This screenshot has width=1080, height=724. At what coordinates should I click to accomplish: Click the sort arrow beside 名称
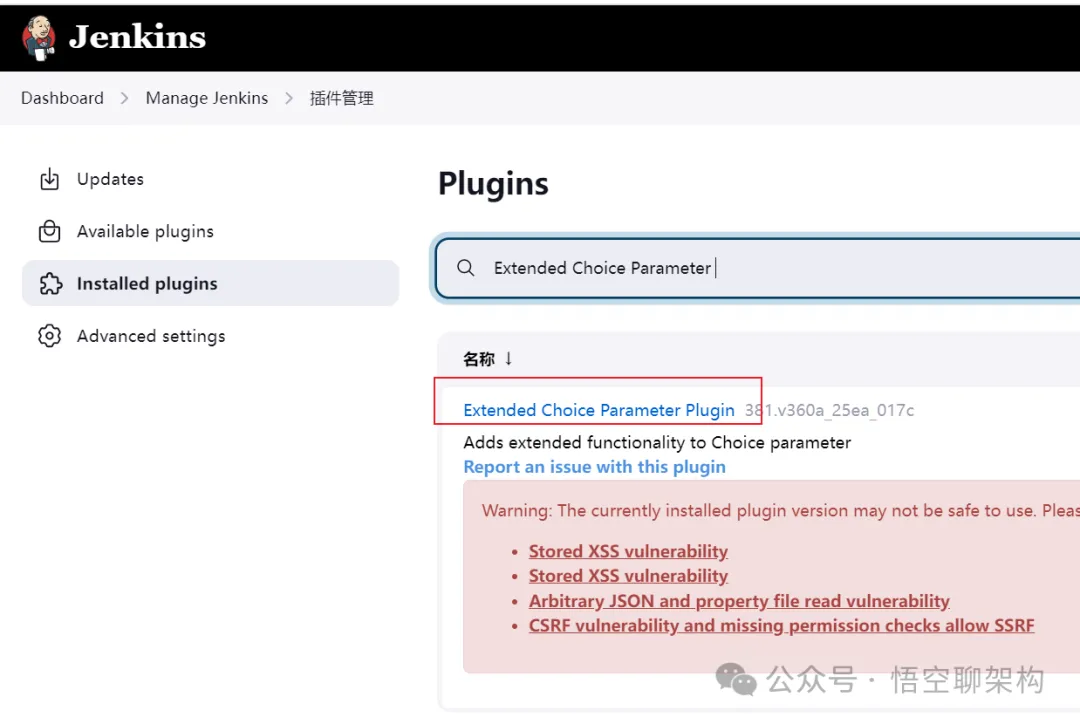coord(508,358)
